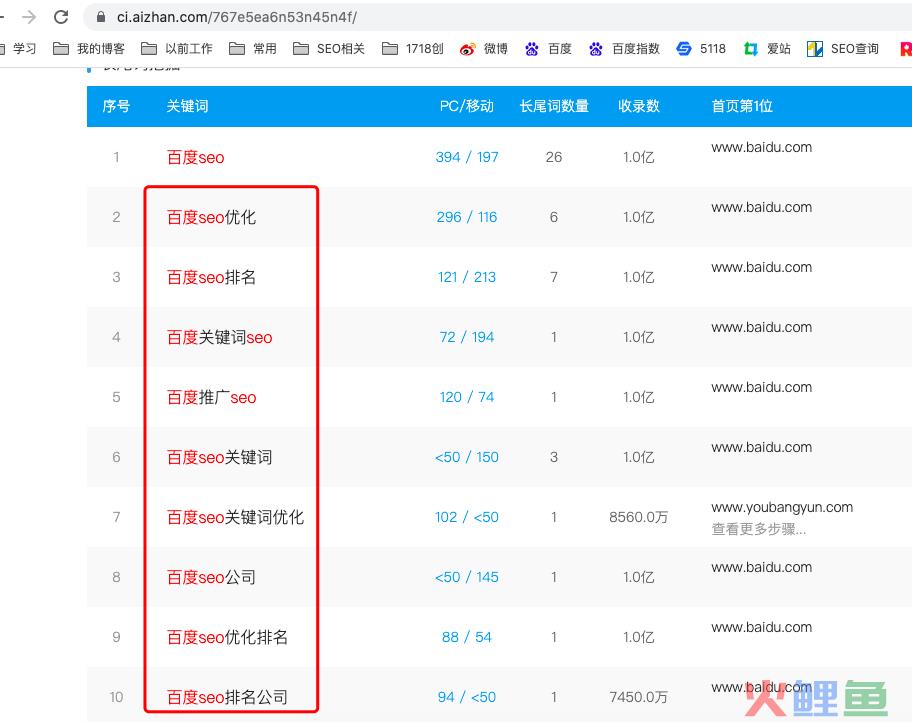
Task: Click the 88 / 54 search volume link
Action: (x=466, y=636)
